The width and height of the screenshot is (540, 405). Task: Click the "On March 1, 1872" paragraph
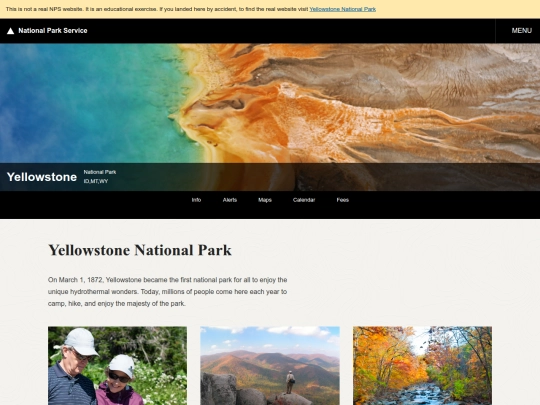coord(168,292)
